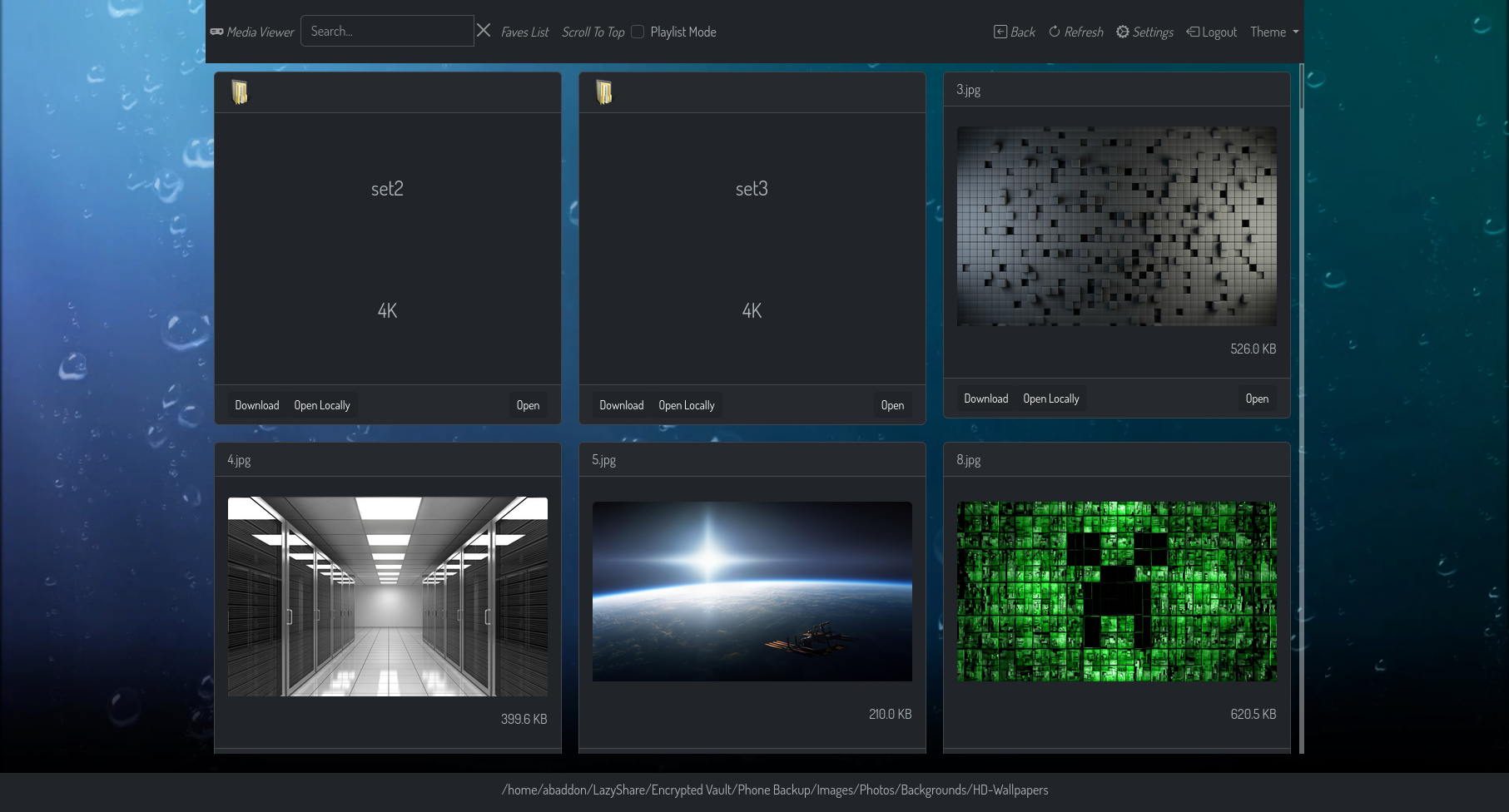Click the Logout icon

(1193, 32)
